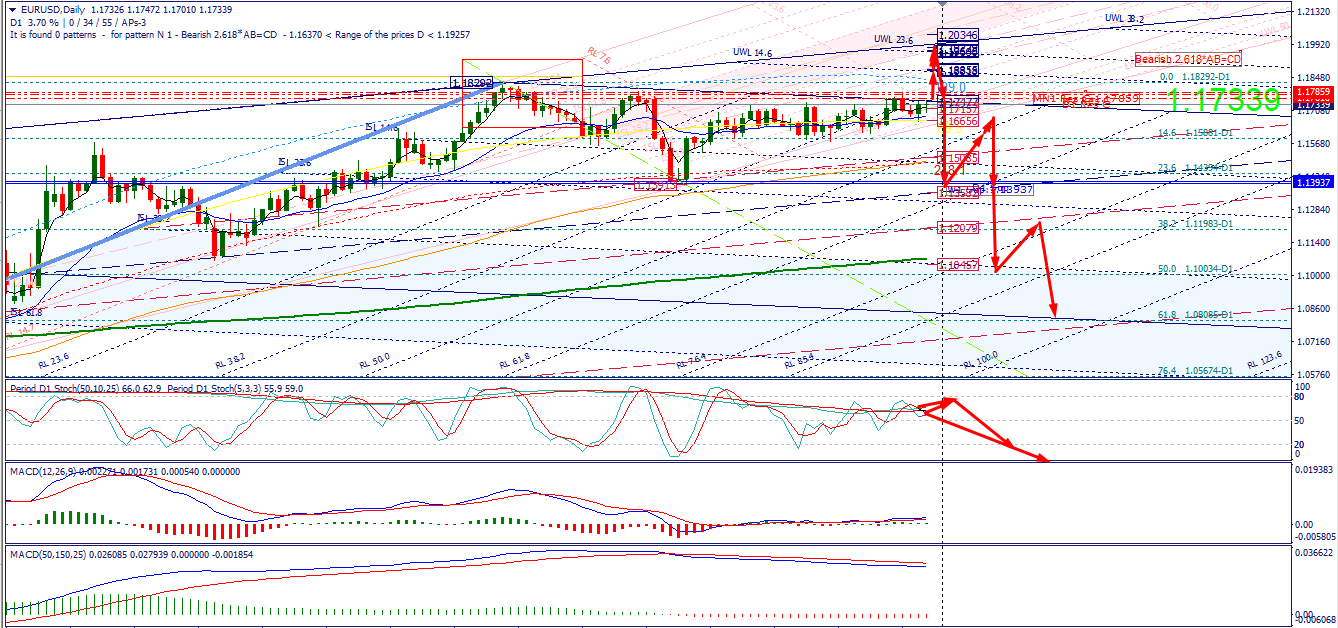The width and height of the screenshot is (1338, 628).
Task: Select the red 1.10457 price level box
Action: pyautogui.click(x=958, y=265)
